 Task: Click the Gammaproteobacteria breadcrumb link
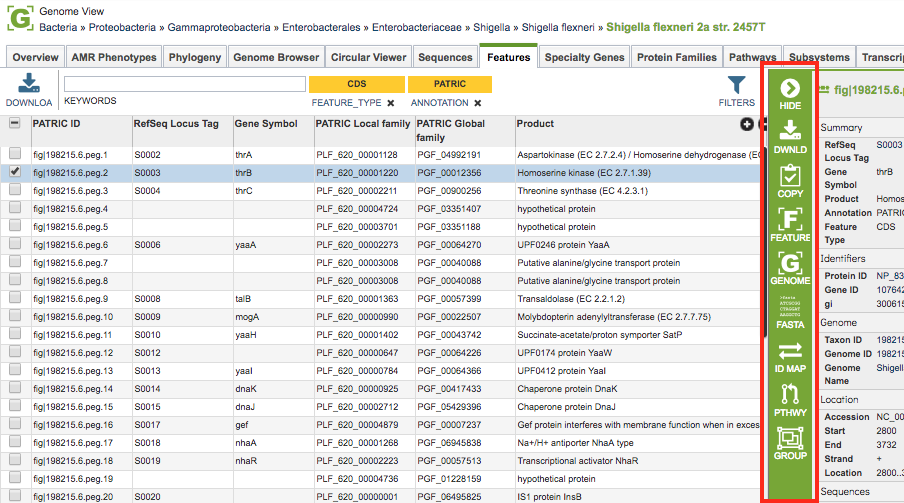219,27
